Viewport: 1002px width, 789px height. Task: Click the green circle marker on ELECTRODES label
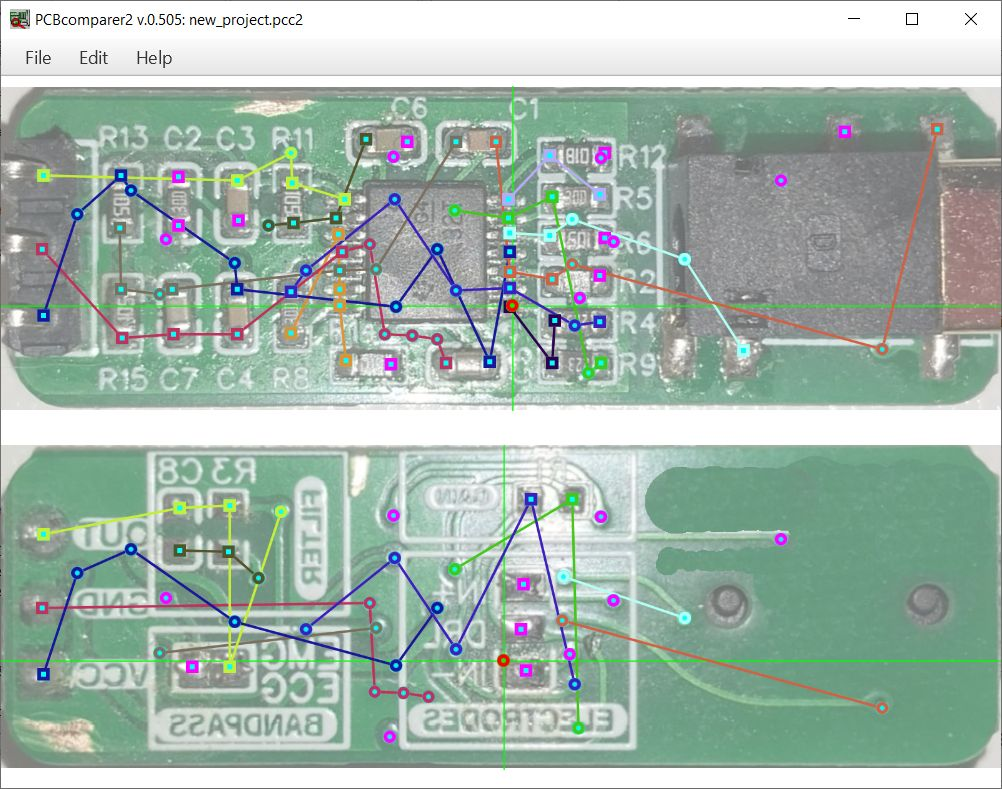point(578,728)
